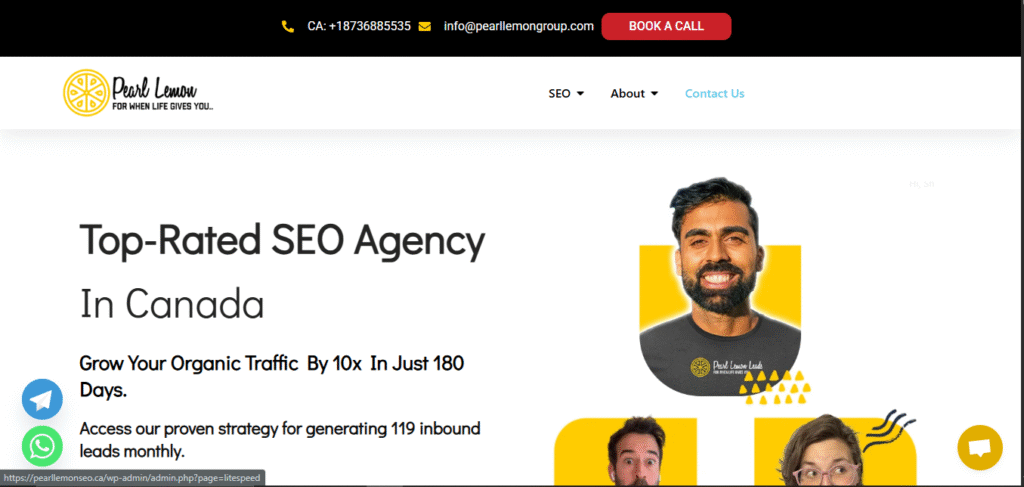Expand the About dropdown arrow

coord(654,93)
